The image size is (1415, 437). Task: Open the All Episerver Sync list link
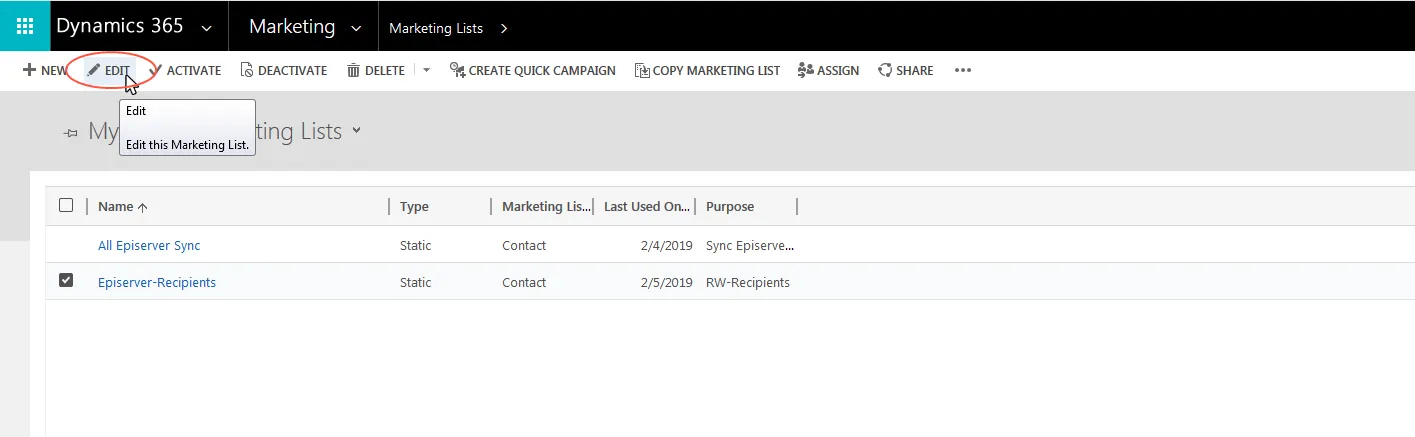(x=149, y=245)
